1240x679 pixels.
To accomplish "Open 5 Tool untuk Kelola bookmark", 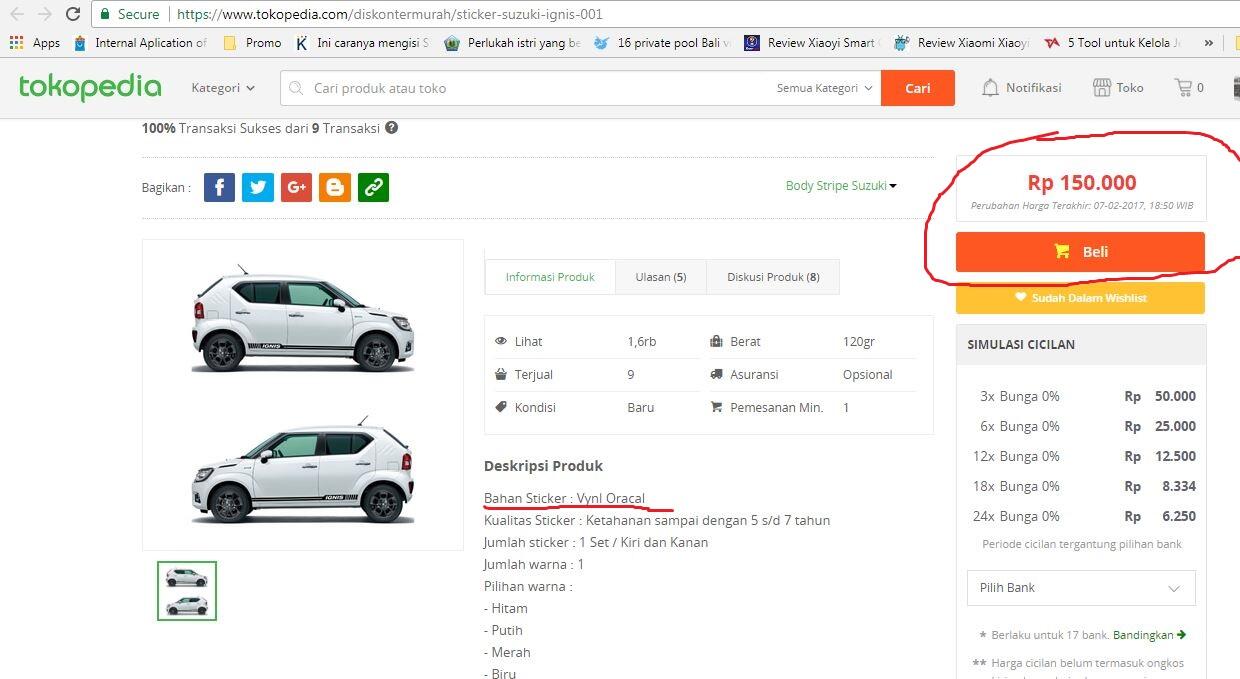I will click(1113, 43).
